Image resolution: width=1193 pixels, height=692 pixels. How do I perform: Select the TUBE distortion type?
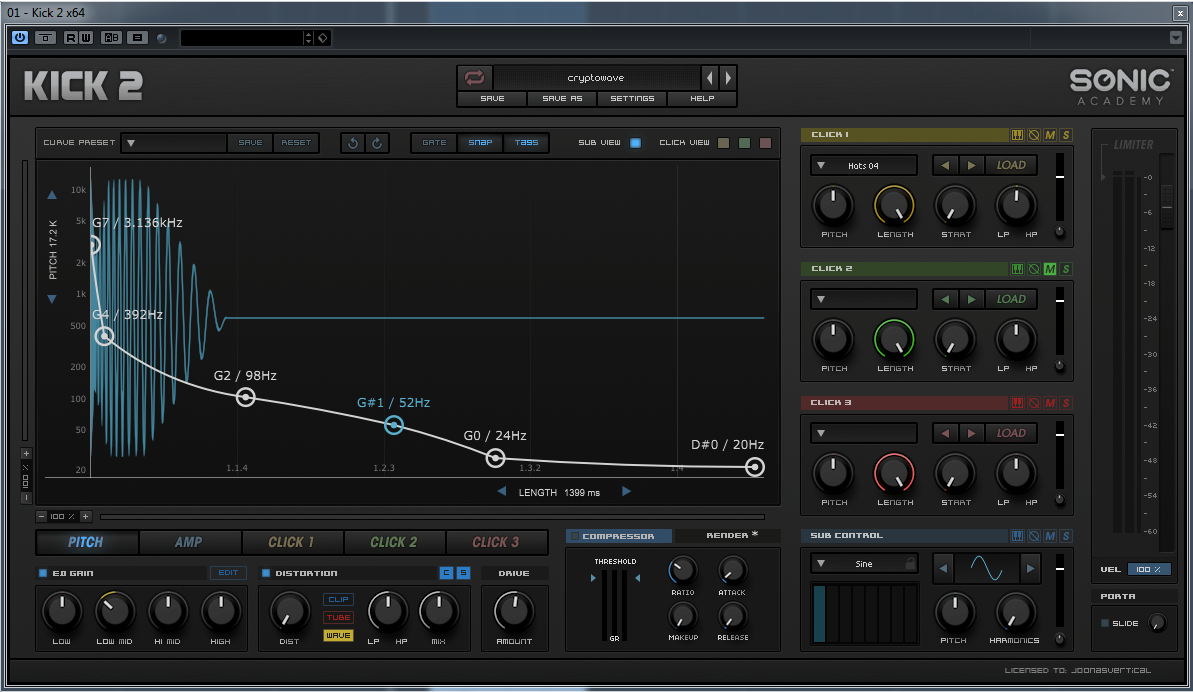339,617
